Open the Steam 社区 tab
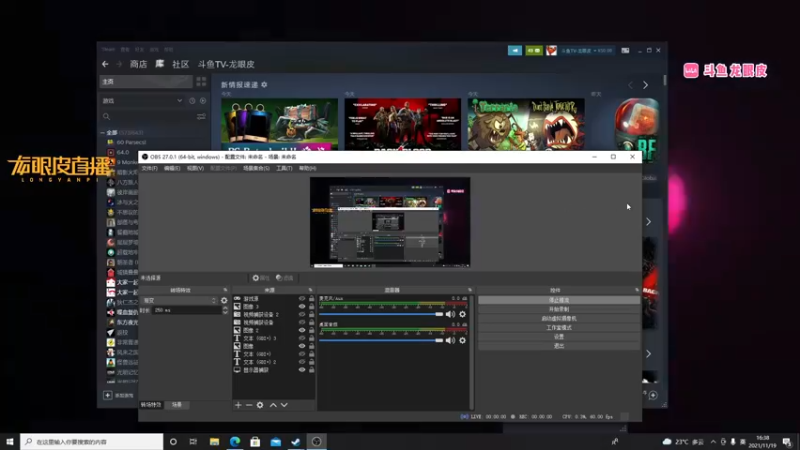This screenshot has height=450, width=800. (x=181, y=64)
